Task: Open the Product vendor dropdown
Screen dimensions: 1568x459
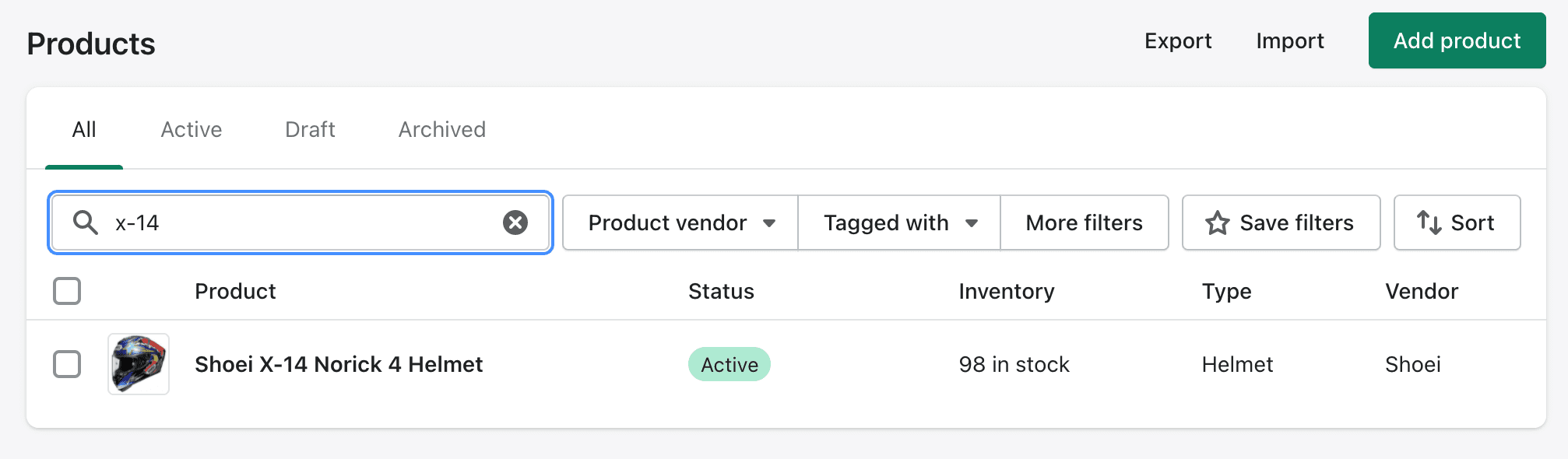Action: click(680, 222)
